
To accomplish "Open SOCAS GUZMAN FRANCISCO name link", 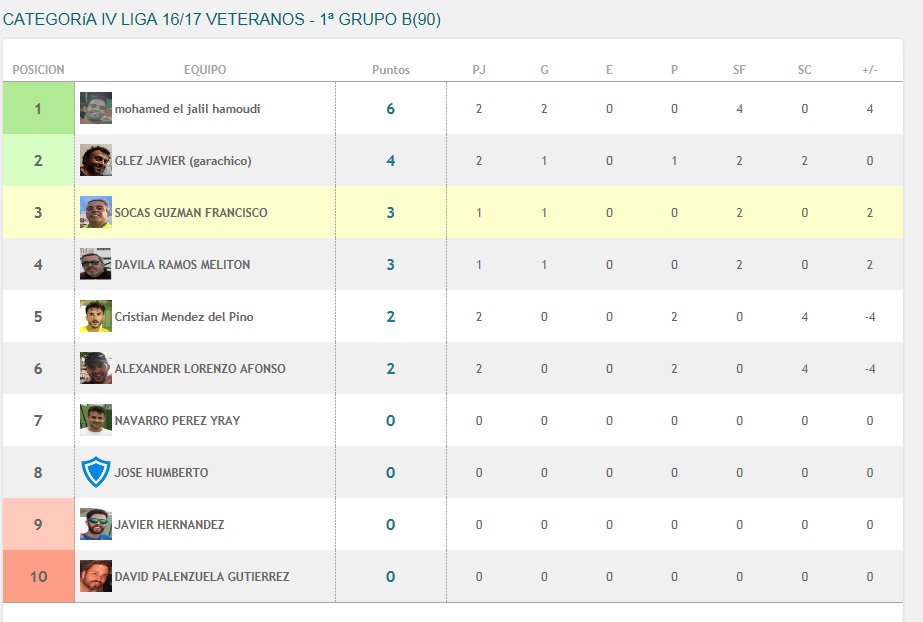I will [x=191, y=212].
